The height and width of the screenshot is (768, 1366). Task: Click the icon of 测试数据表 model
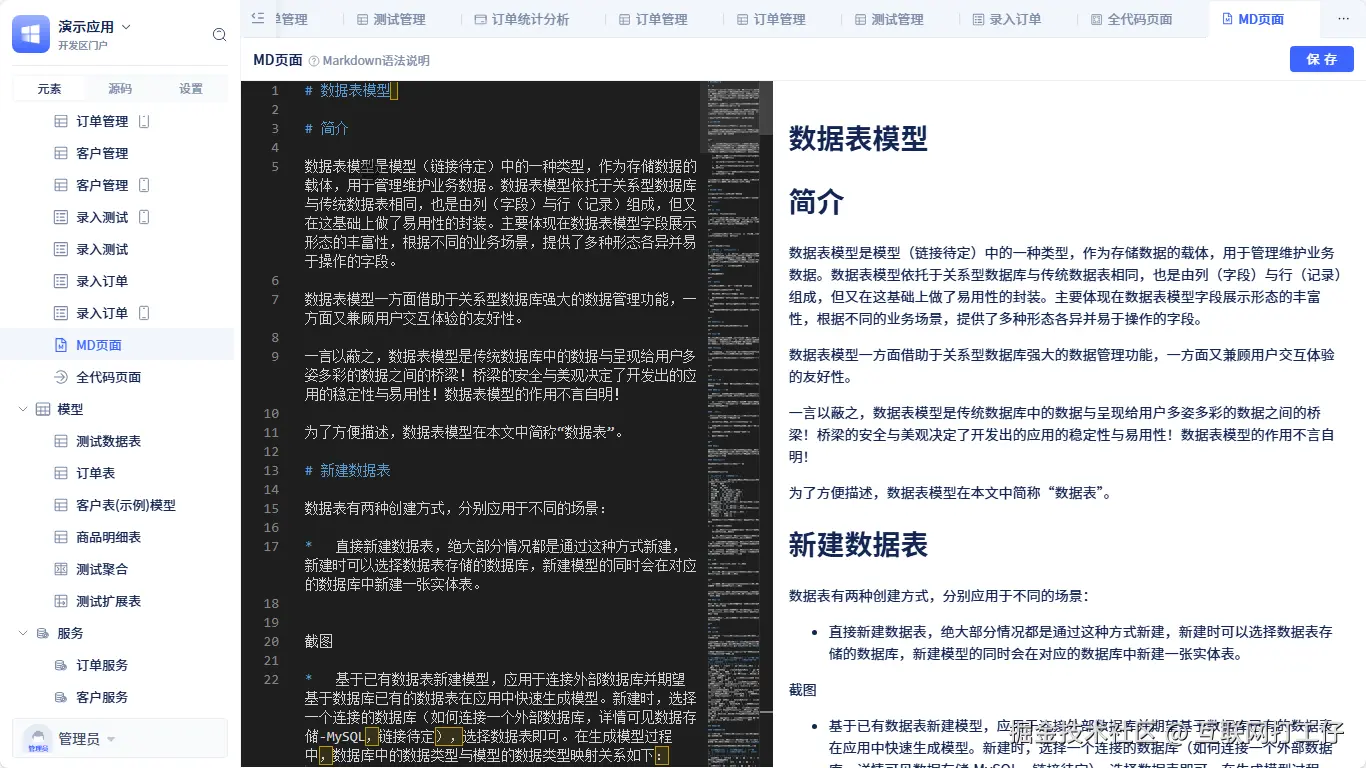(x=59, y=441)
